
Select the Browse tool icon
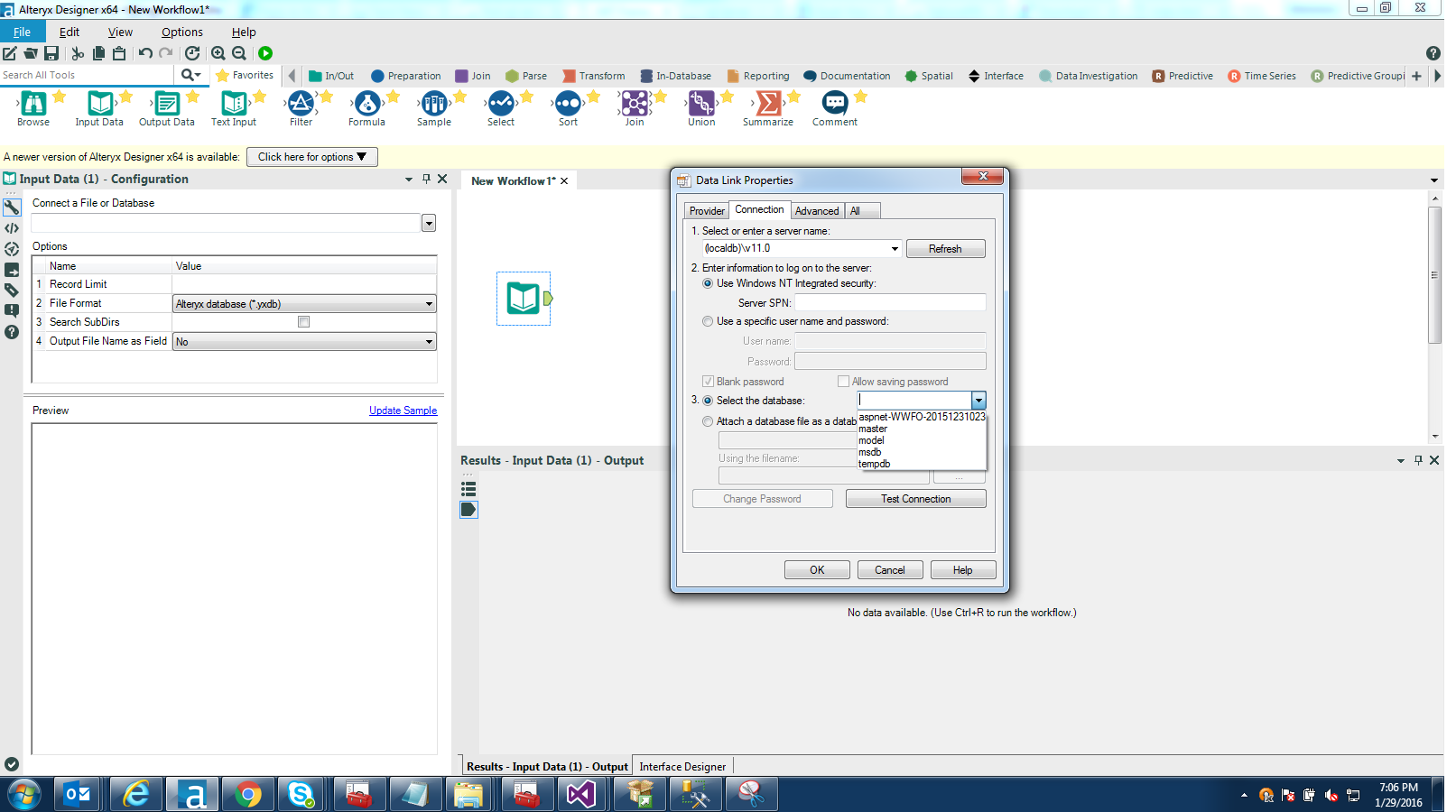tap(33, 103)
